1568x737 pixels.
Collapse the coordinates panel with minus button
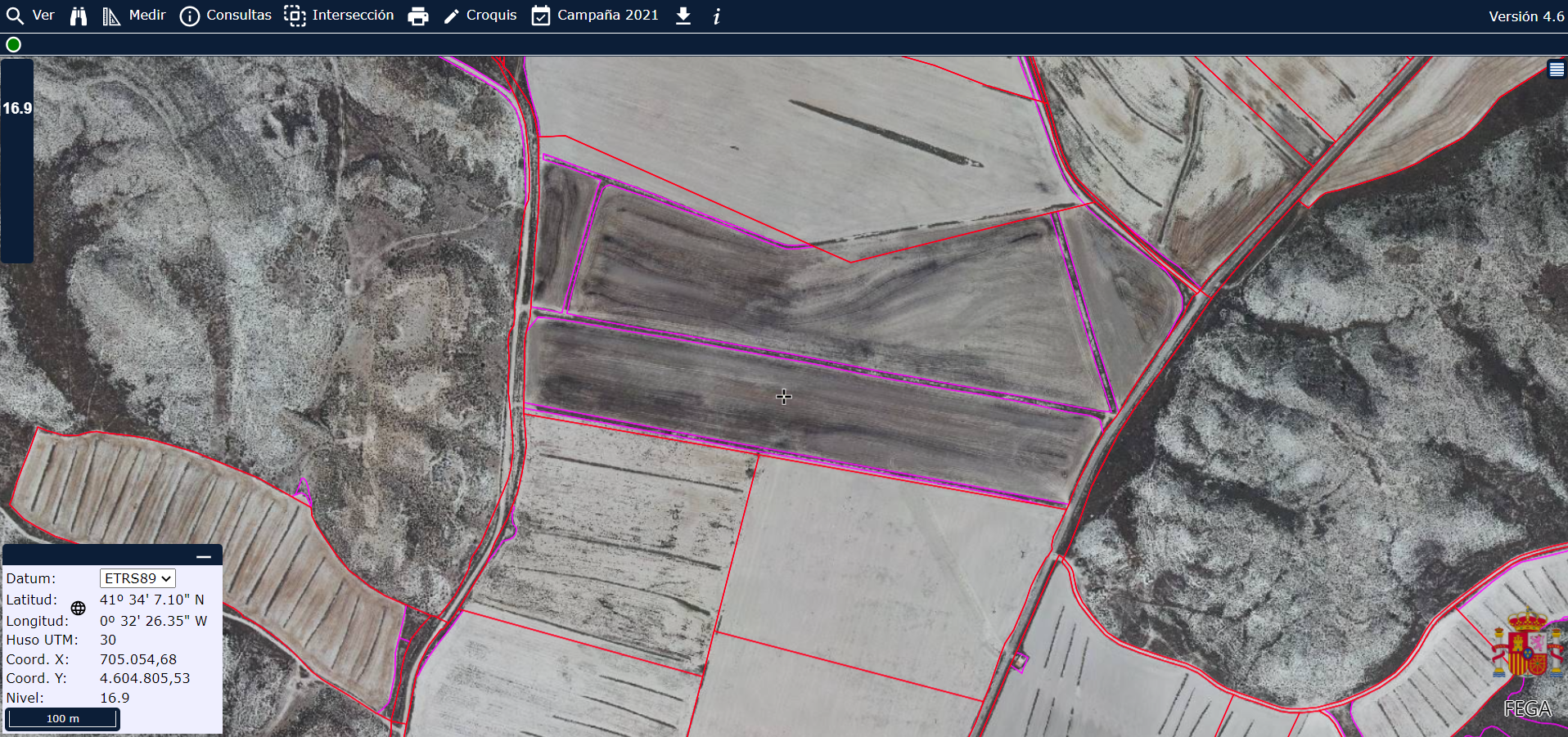(x=204, y=556)
